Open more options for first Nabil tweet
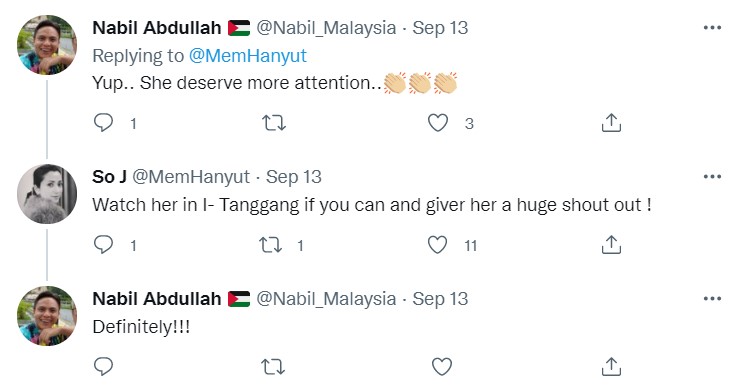 coord(712,27)
